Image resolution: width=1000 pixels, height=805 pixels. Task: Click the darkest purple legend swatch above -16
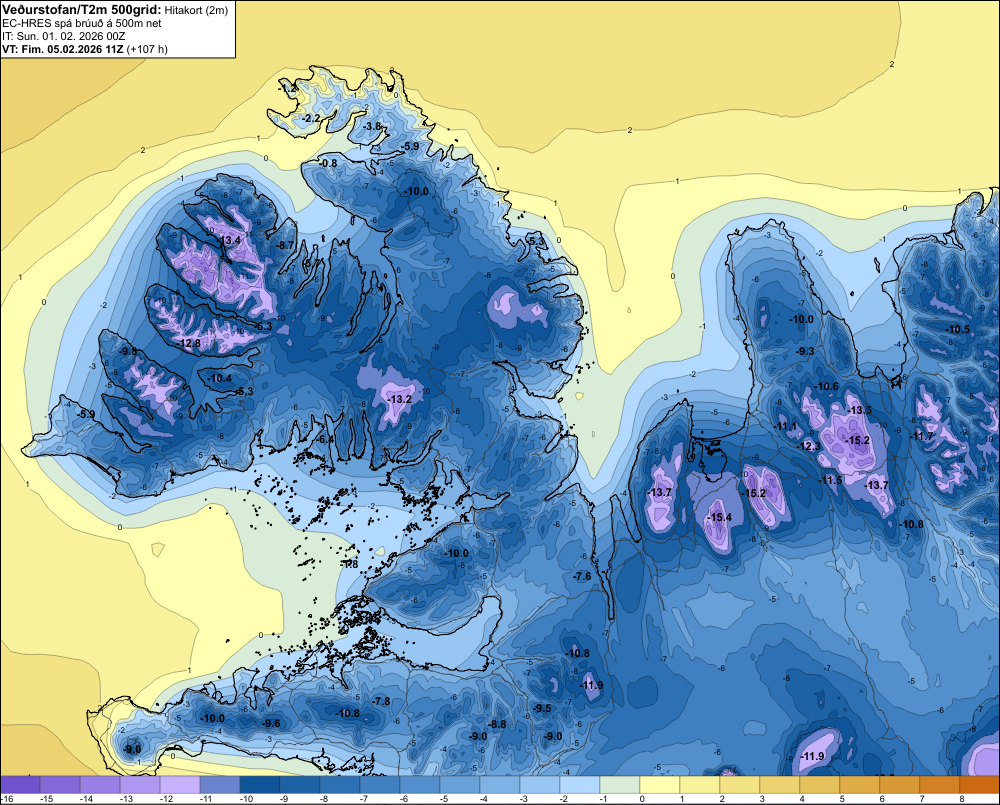(x=20, y=785)
